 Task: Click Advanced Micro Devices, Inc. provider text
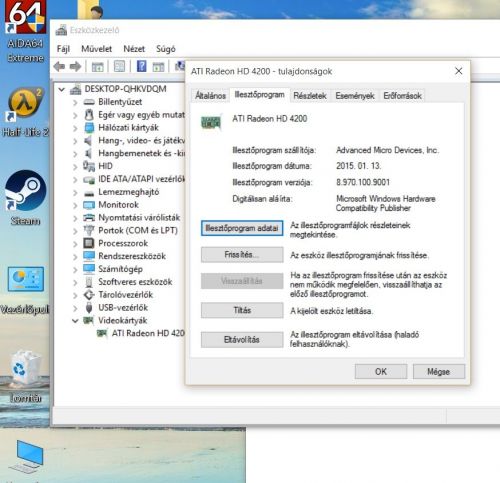tap(387, 150)
